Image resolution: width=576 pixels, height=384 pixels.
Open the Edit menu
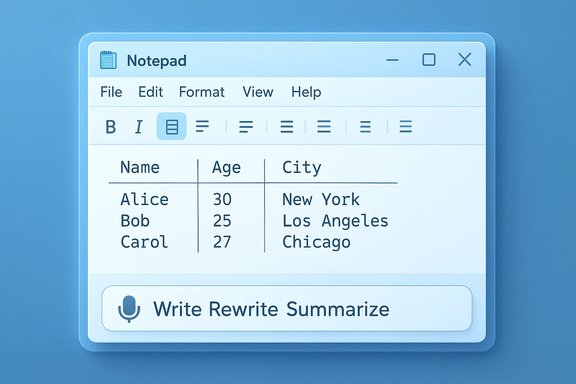(x=151, y=92)
